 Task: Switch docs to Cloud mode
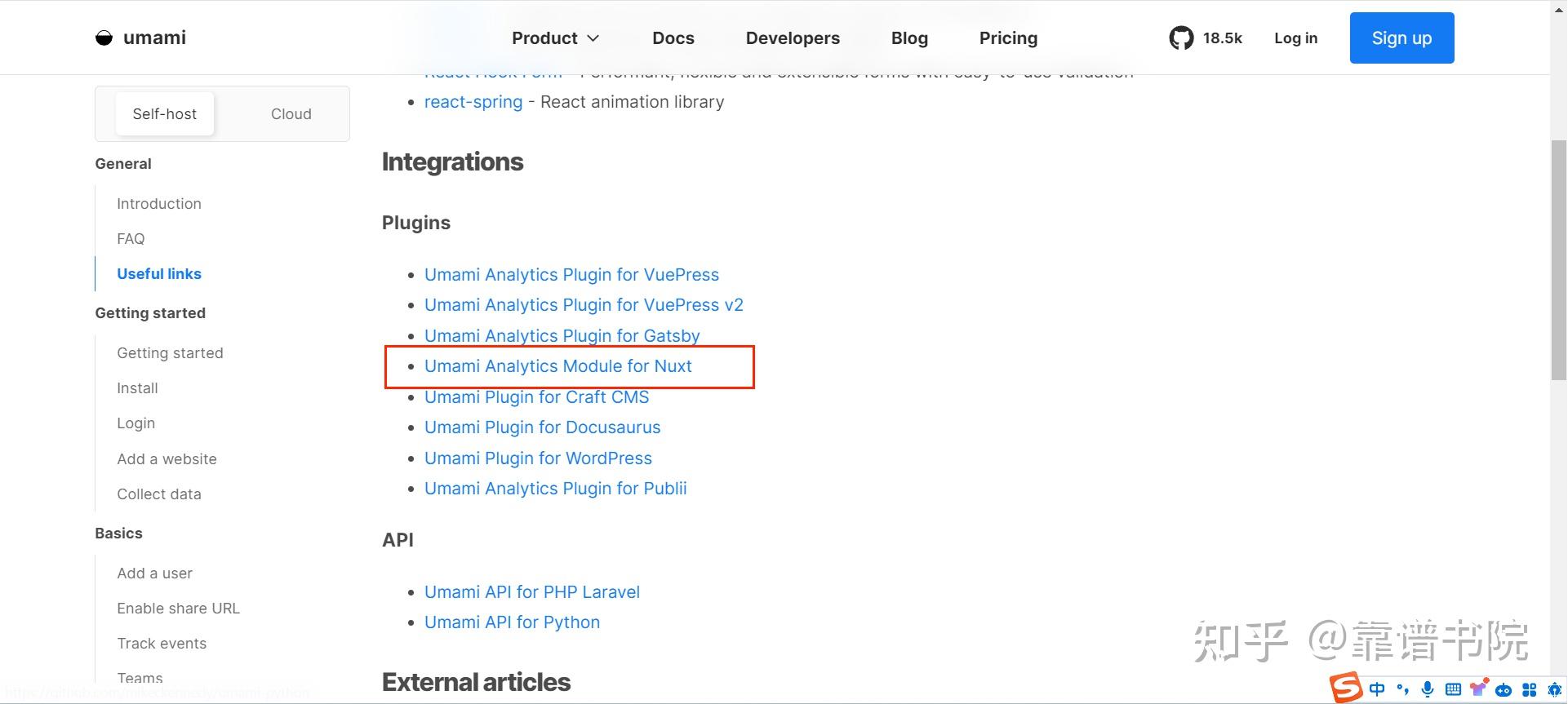[x=291, y=114]
